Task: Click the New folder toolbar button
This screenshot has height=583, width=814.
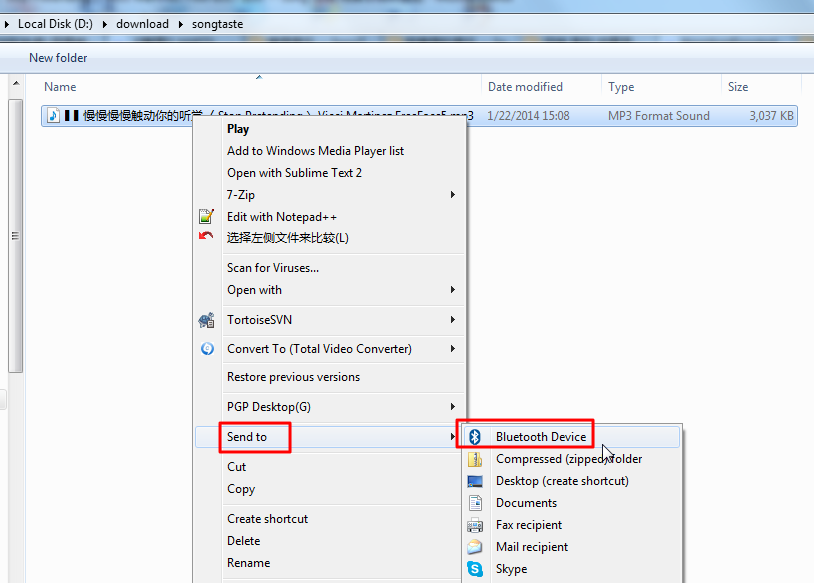Action: click(x=58, y=58)
